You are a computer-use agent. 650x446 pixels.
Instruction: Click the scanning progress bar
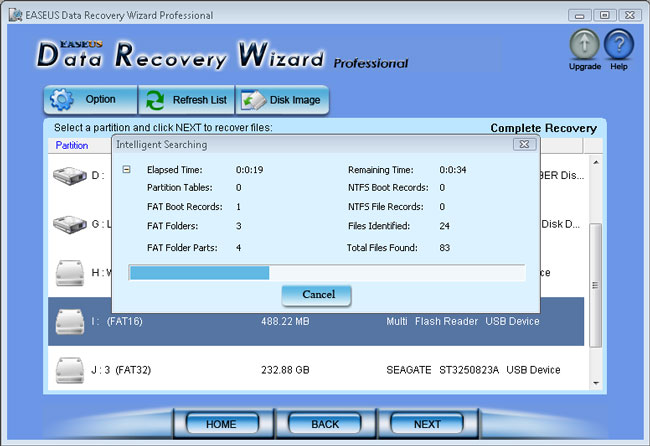[327, 273]
